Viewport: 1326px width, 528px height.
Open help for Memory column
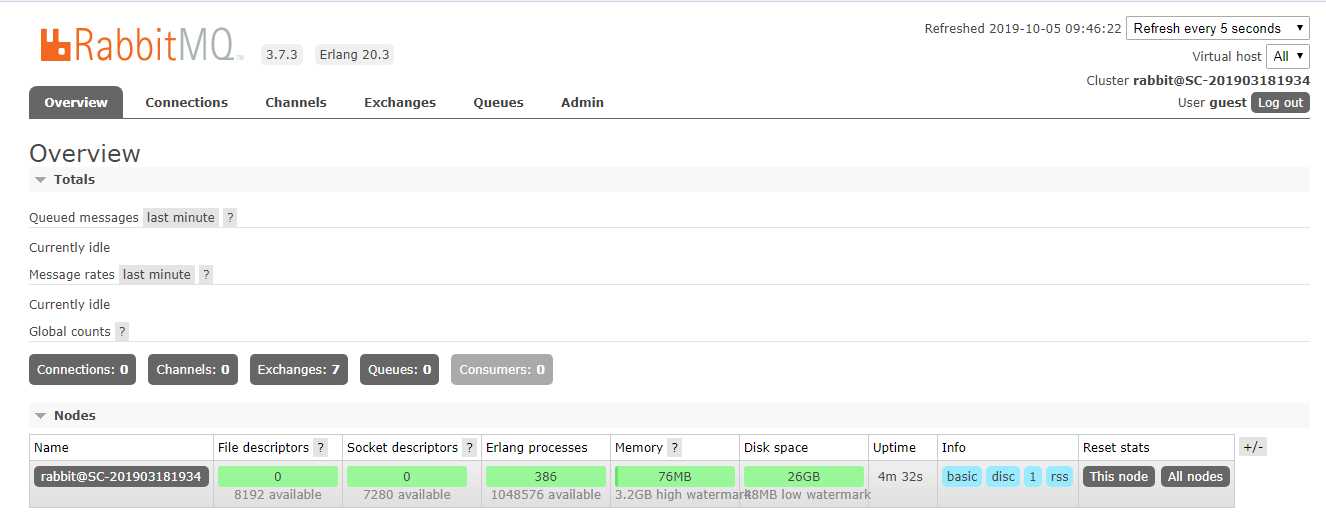pyautogui.click(x=675, y=447)
